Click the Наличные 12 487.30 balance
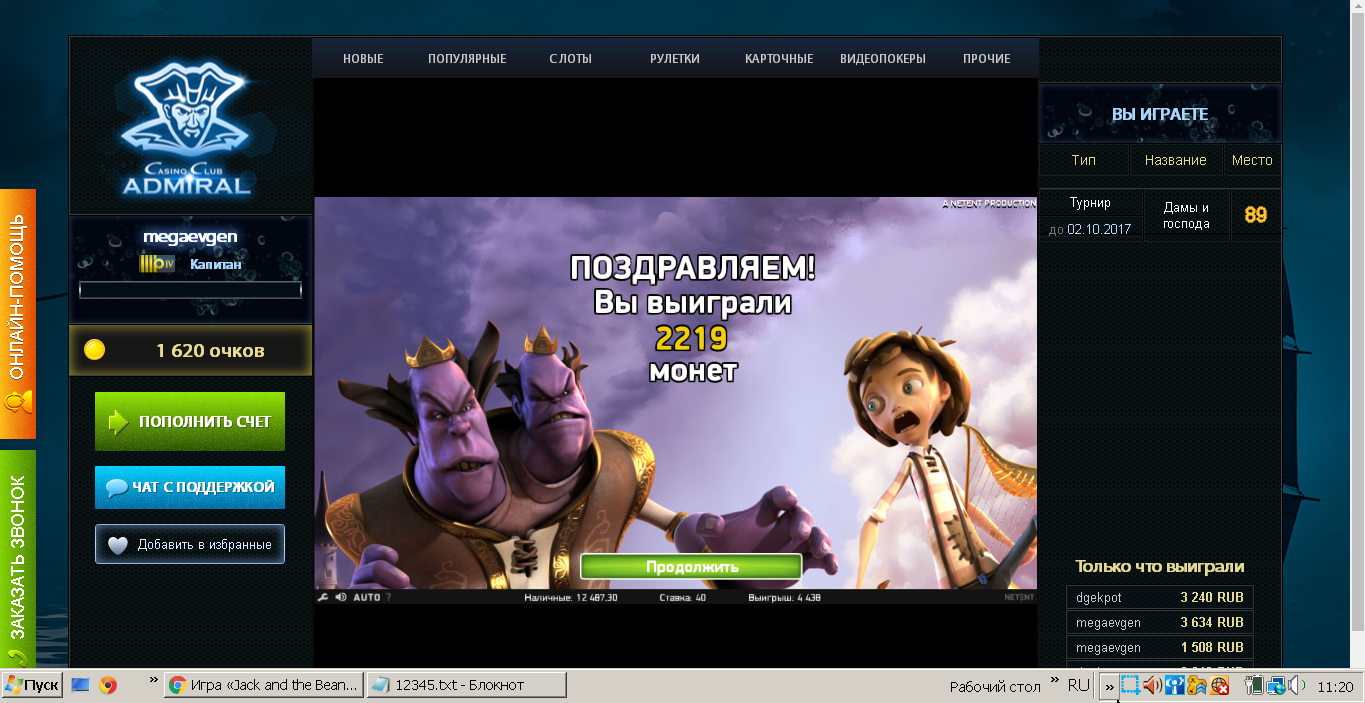 point(571,597)
